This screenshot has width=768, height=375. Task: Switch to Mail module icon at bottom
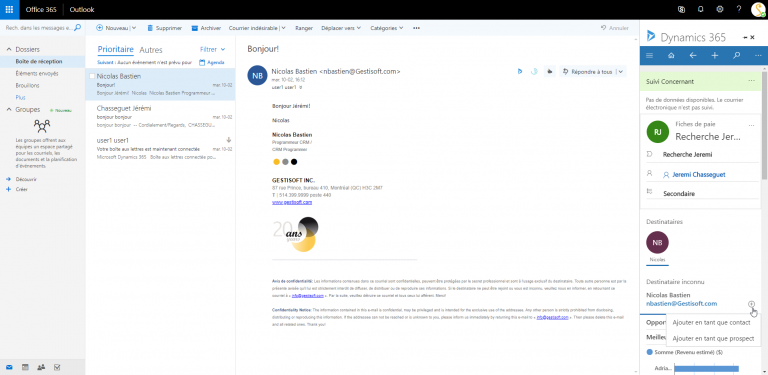click(x=9, y=367)
